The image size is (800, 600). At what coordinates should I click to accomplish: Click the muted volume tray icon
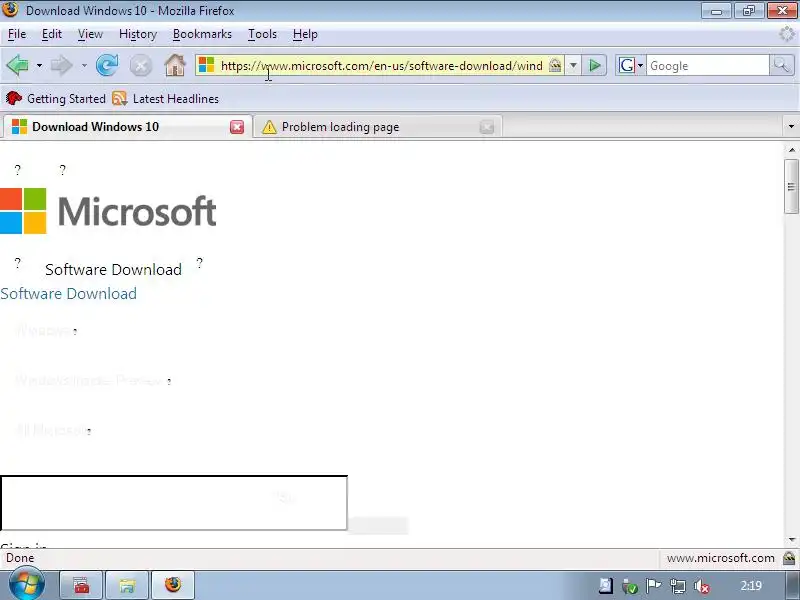pyautogui.click(x=702, y=586)
